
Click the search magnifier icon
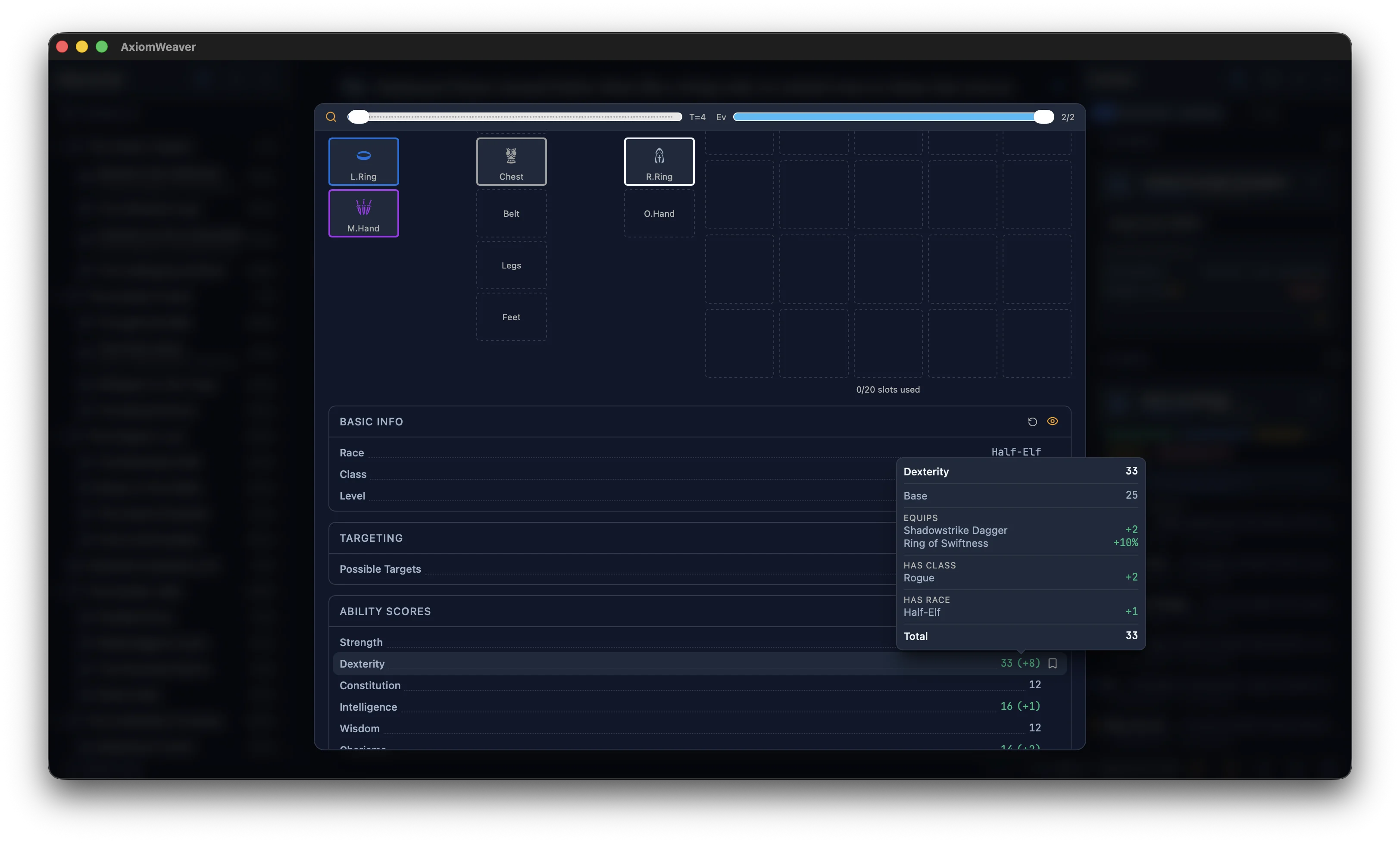pyautogui.click(x=332, y=116)
